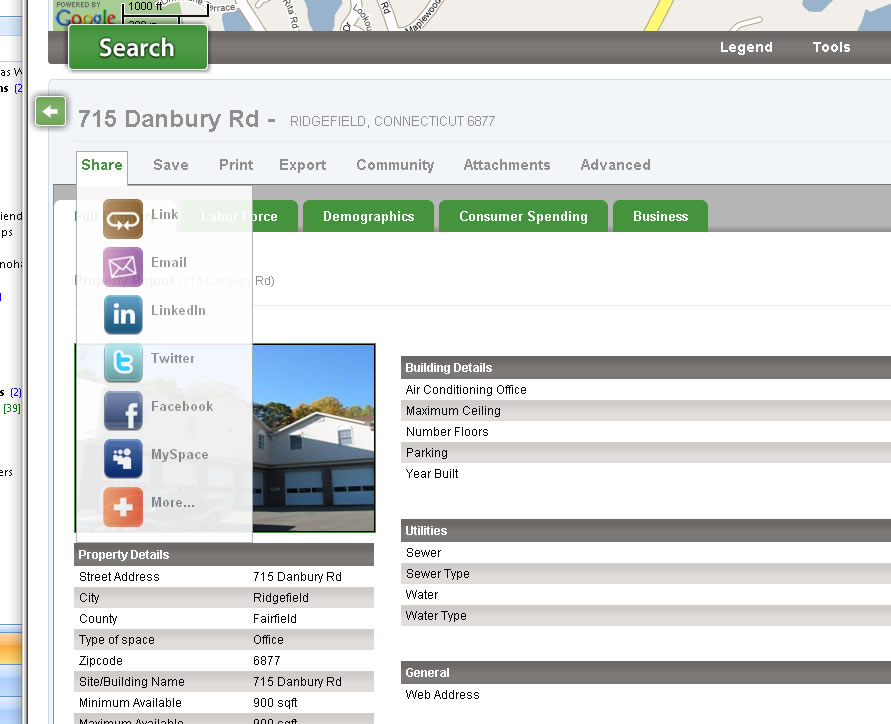Open the Share menu
The height and width of the screenshot is (724, 891).
[102, 165]
